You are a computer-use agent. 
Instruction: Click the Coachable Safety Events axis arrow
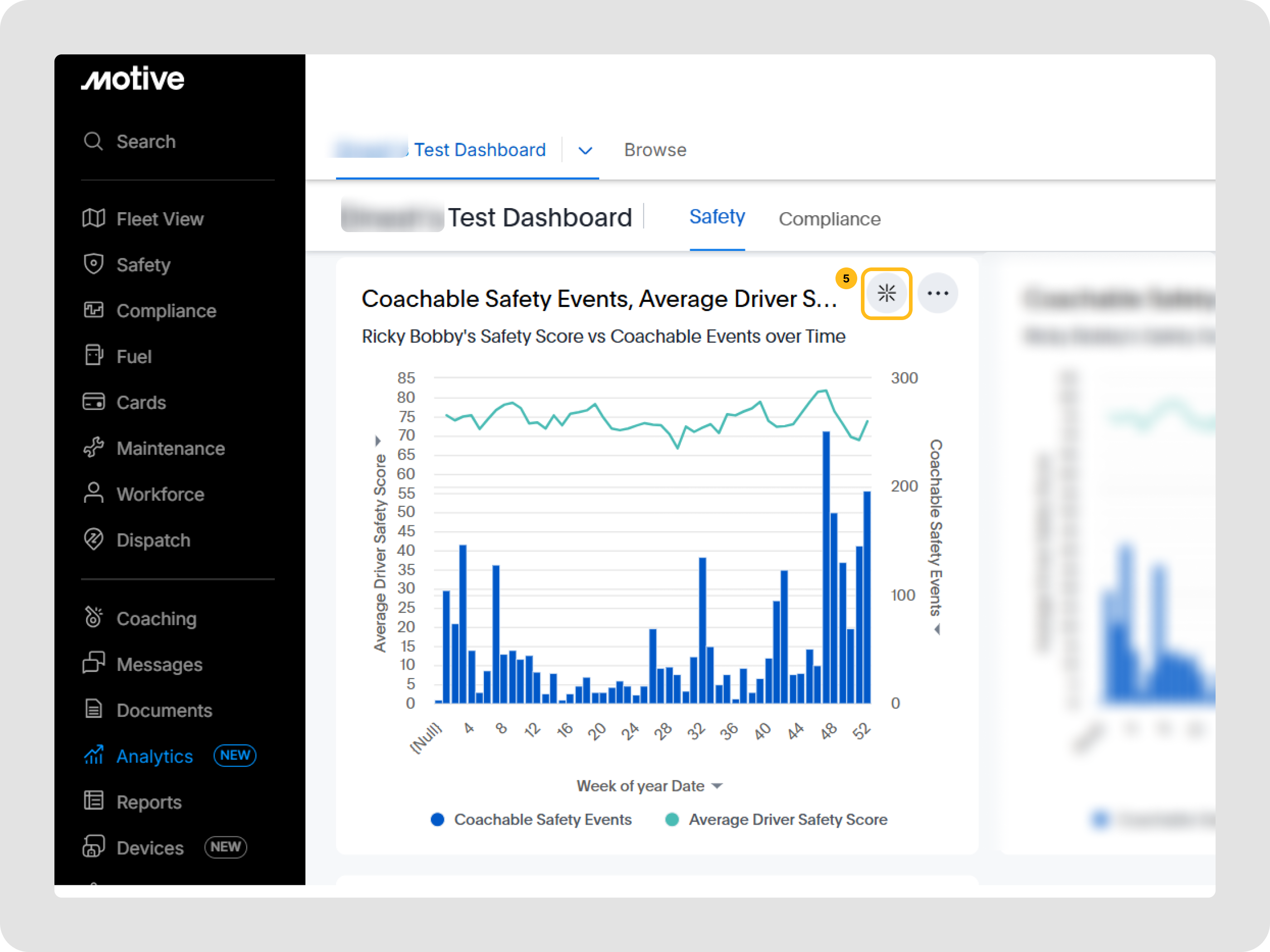937,630
